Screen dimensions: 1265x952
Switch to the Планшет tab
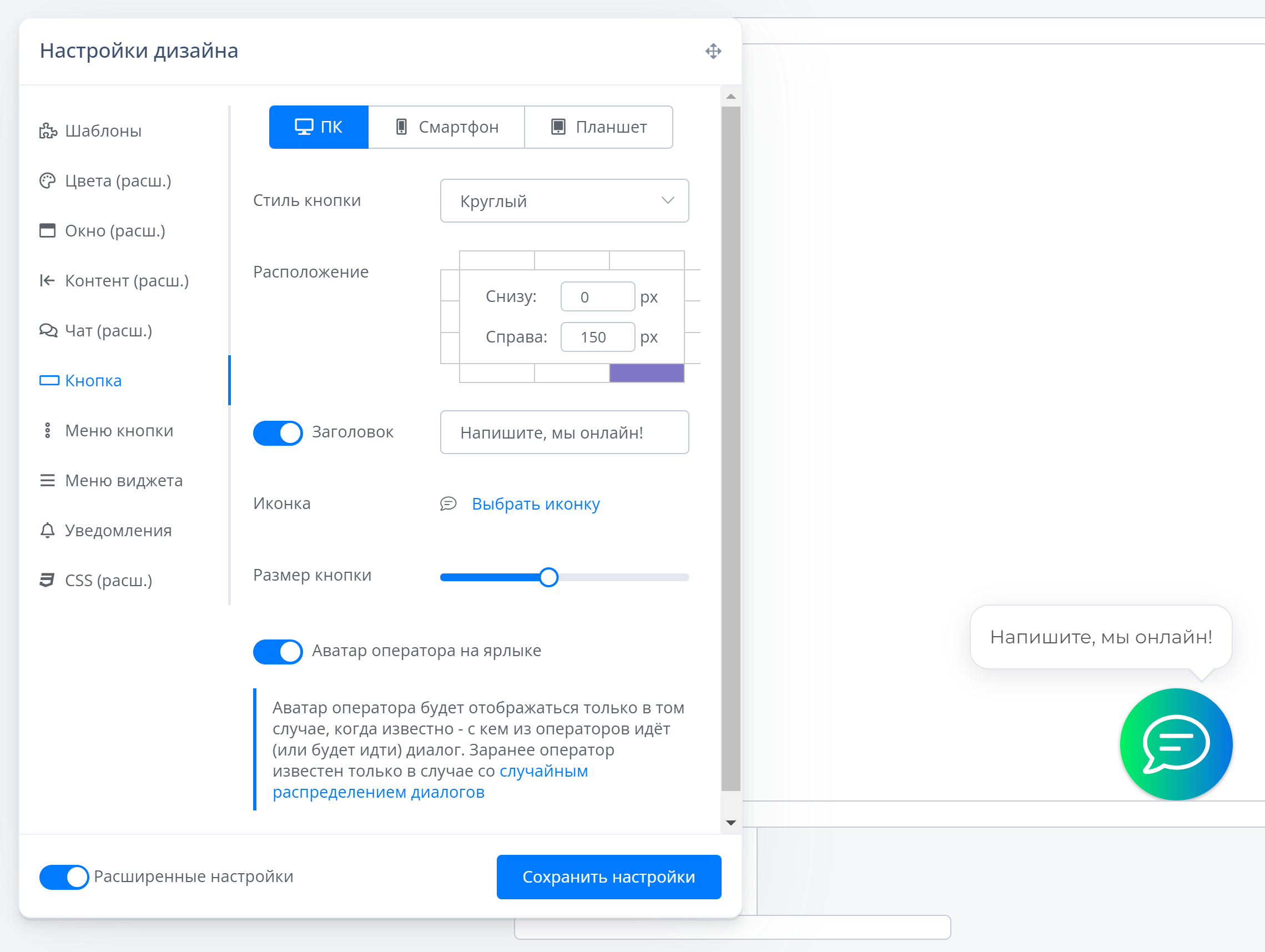click(x=598, y=127)
